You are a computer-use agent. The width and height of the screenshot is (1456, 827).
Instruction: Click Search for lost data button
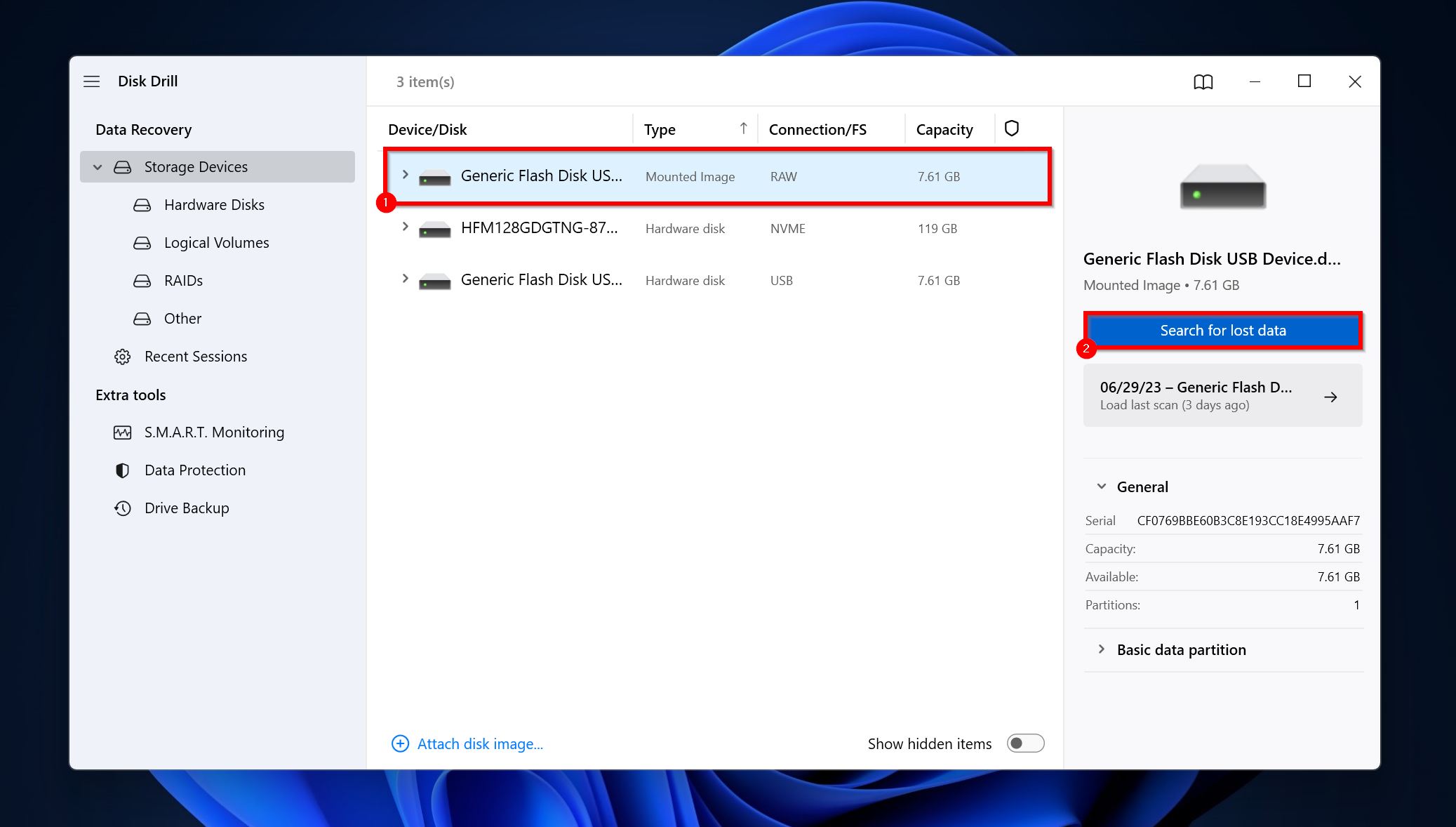1222,330
